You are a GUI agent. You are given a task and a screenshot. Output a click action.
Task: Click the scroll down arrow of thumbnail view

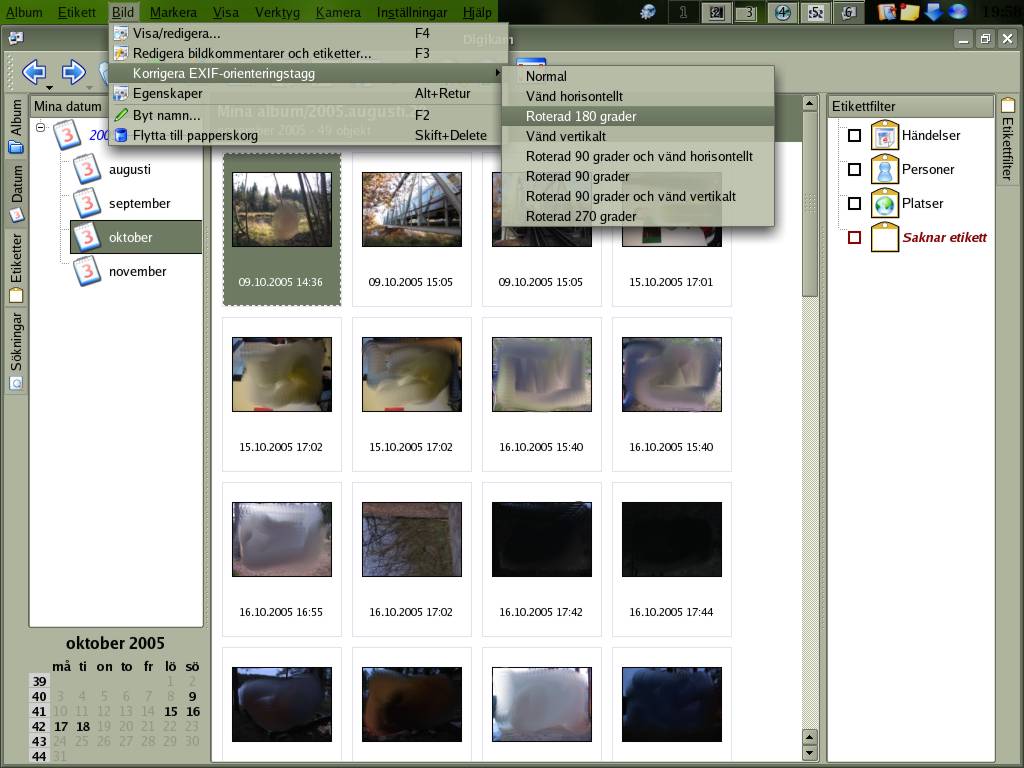tap(809, 752)
